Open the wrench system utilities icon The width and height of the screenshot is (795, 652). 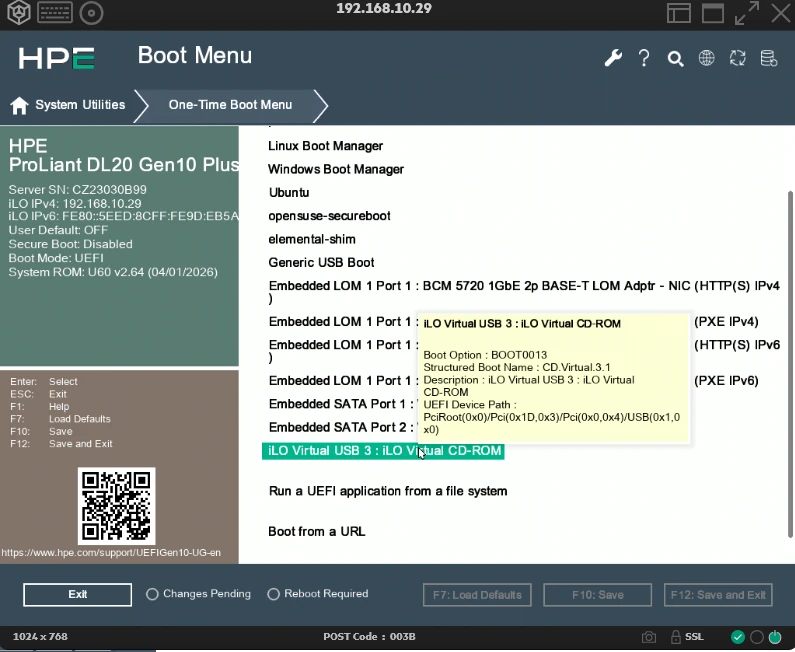[x=613, y=58]
